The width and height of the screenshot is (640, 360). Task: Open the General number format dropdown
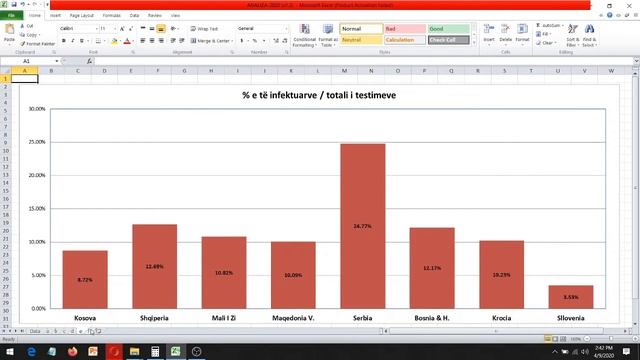[286, 29]
